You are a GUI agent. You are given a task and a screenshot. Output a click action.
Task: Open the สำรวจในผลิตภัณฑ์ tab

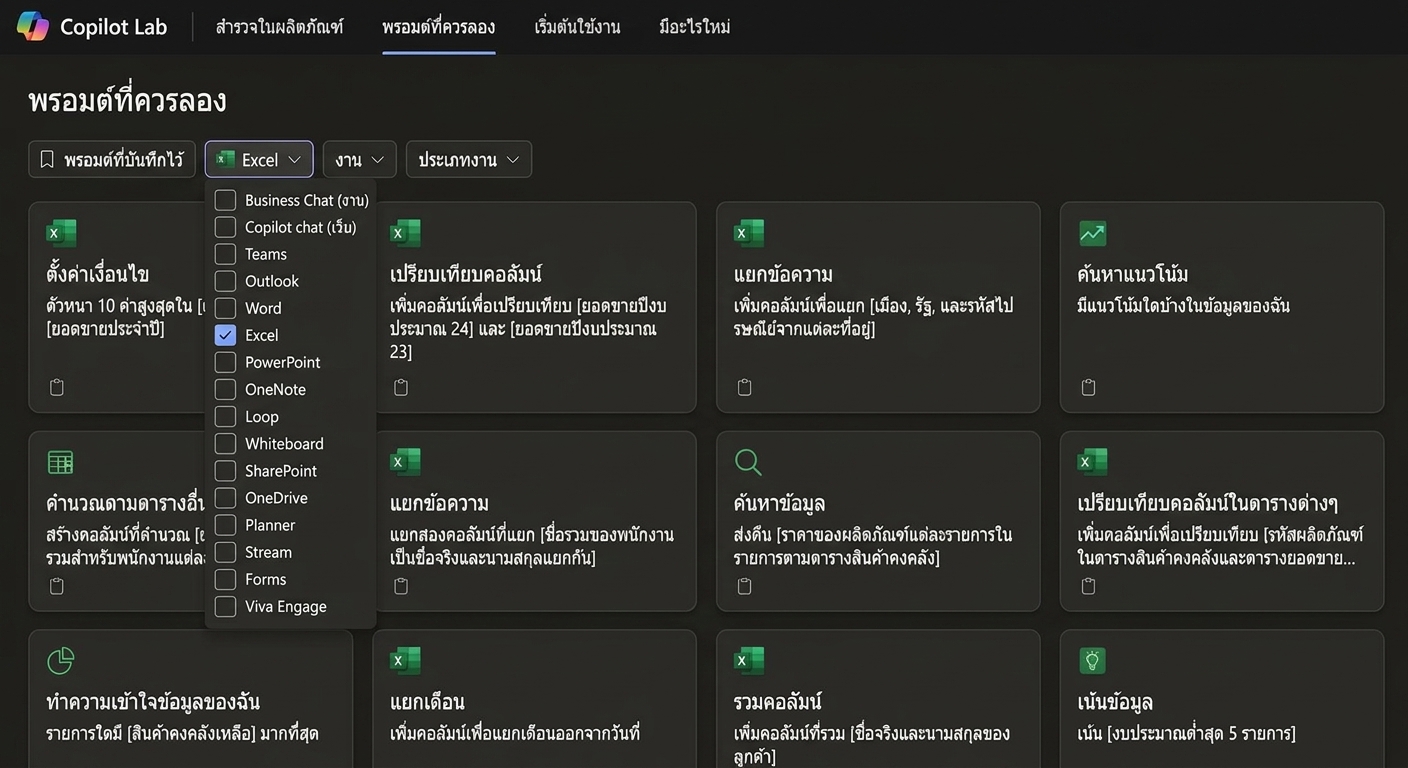pyautogui.click(x=279, y=27)
